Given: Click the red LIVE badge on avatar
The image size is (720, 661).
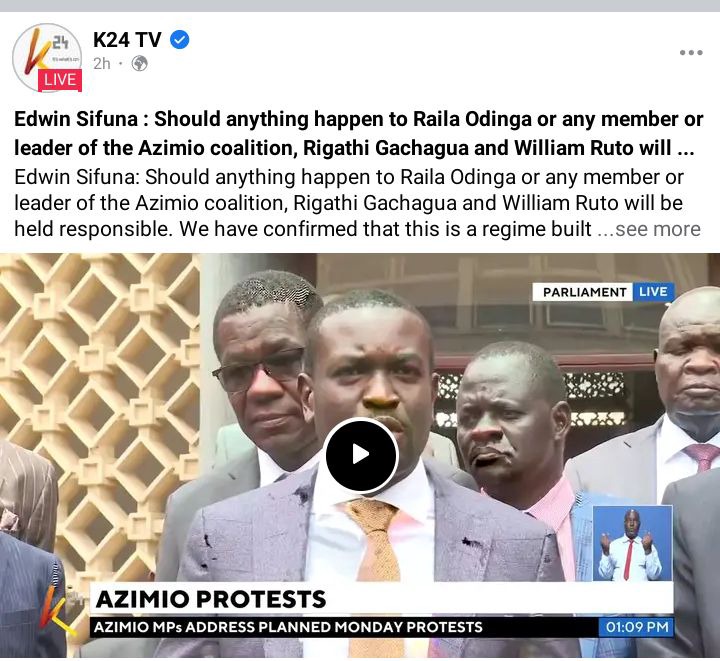Looking at the screenshot, I should coord(60,80).
